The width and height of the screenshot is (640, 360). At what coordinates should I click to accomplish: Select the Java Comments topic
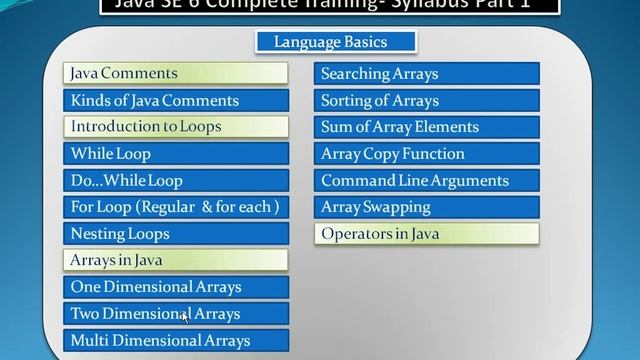[176, 73]
